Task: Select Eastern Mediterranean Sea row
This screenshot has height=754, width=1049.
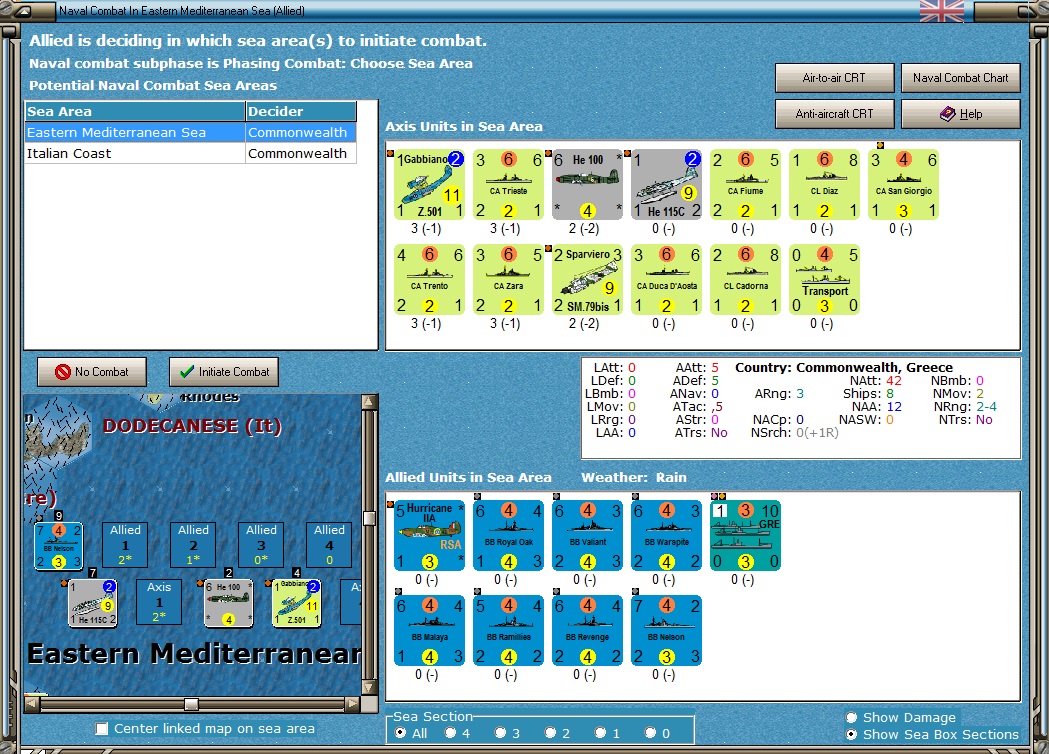Action: tap(191, 132)
